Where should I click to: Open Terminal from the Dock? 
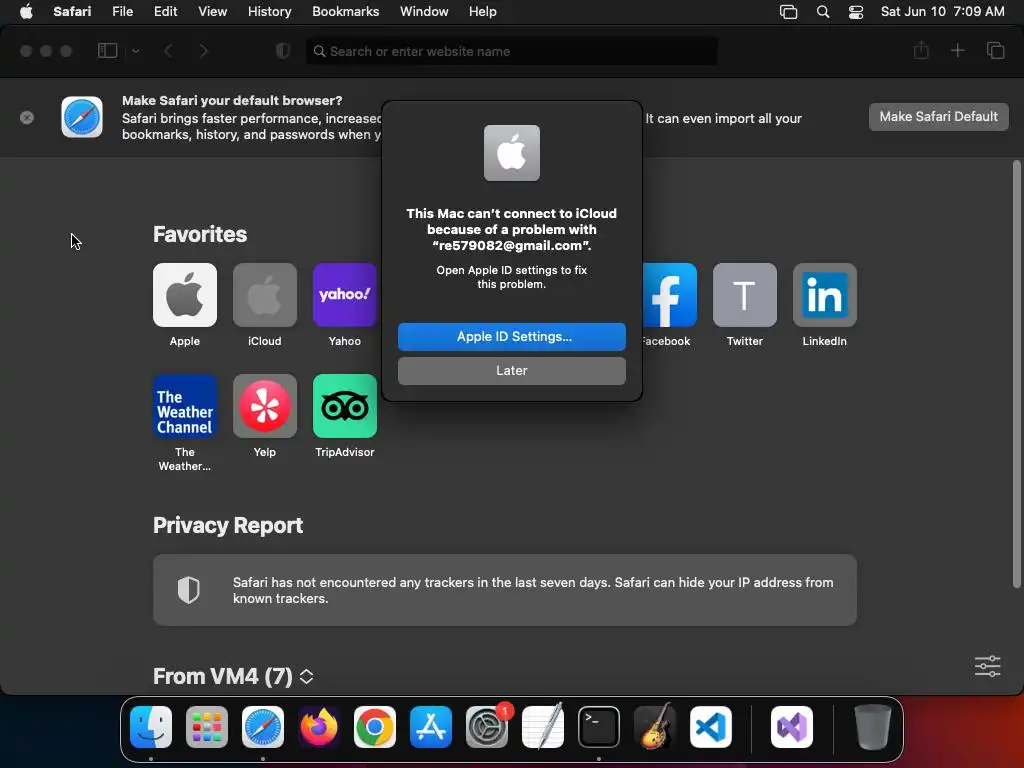(599, 727)
